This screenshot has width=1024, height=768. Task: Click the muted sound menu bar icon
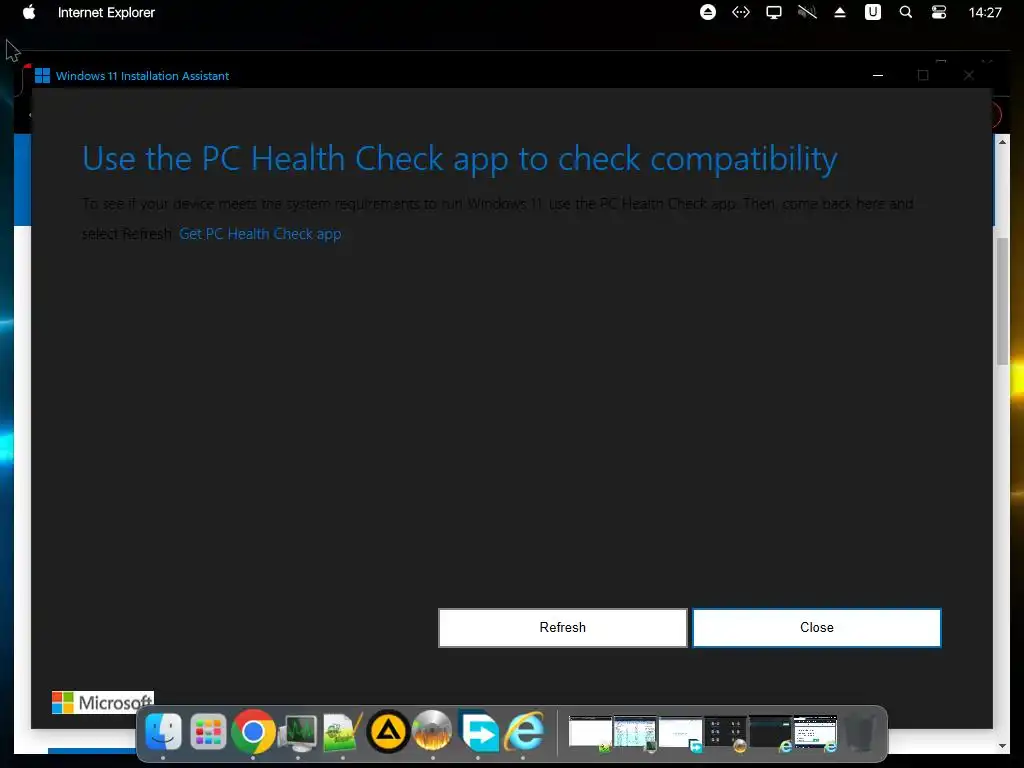[x=807, y=12]
